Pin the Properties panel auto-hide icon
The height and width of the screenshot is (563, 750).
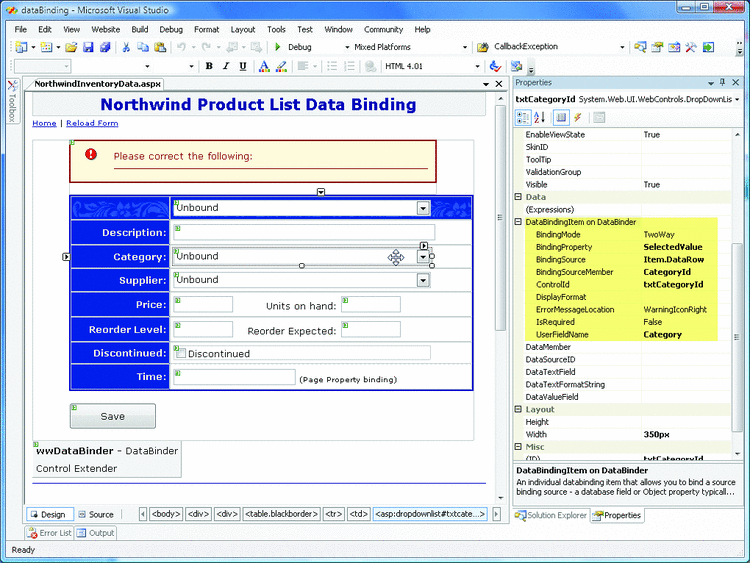723,82
